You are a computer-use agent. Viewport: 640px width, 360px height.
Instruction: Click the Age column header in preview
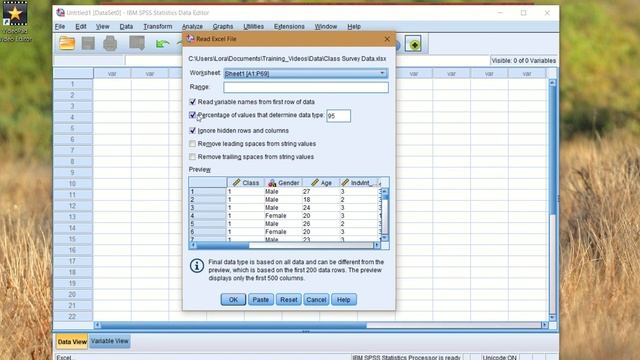point(321,182)
